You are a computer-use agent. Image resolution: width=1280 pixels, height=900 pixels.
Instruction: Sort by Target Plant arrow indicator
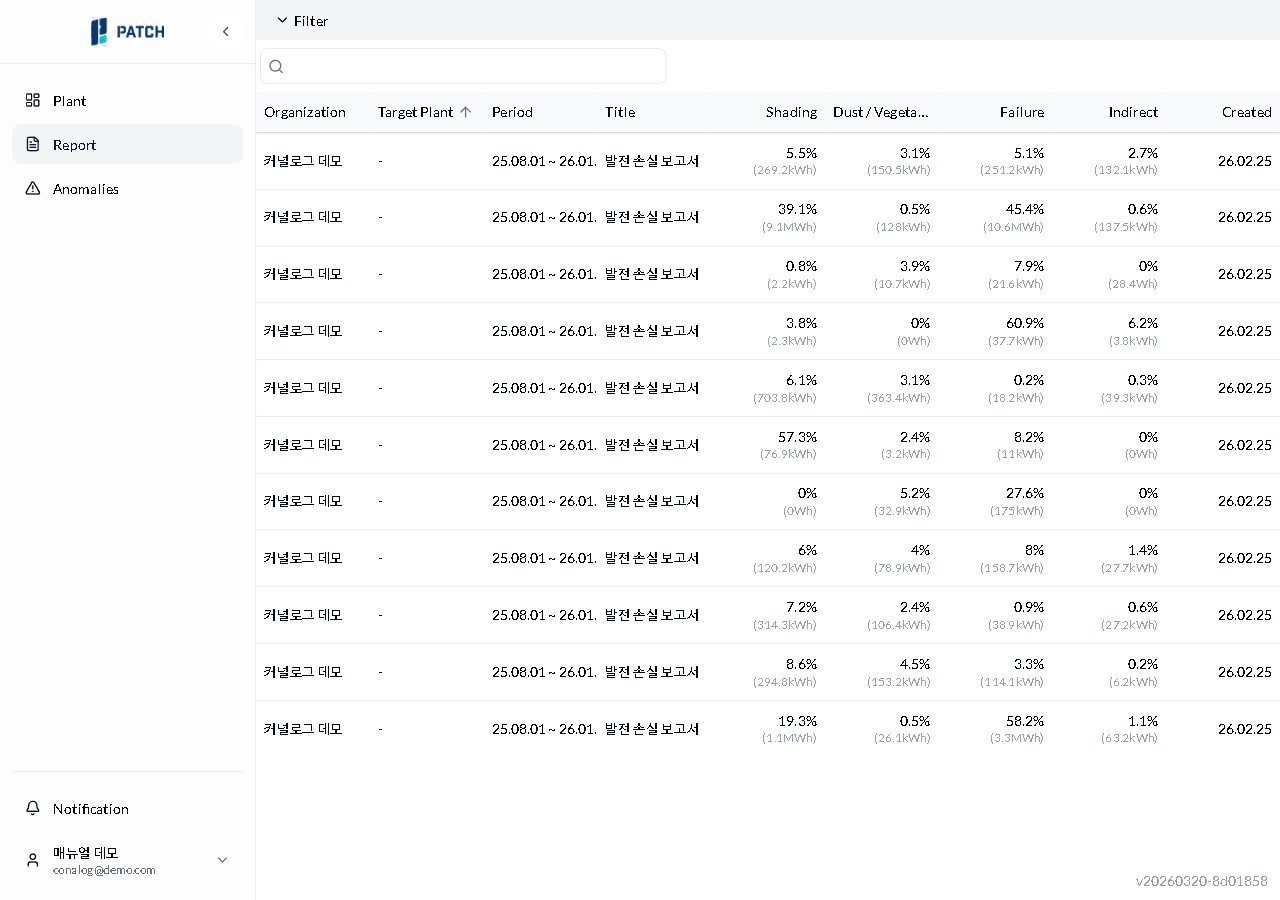pos(465,112)
